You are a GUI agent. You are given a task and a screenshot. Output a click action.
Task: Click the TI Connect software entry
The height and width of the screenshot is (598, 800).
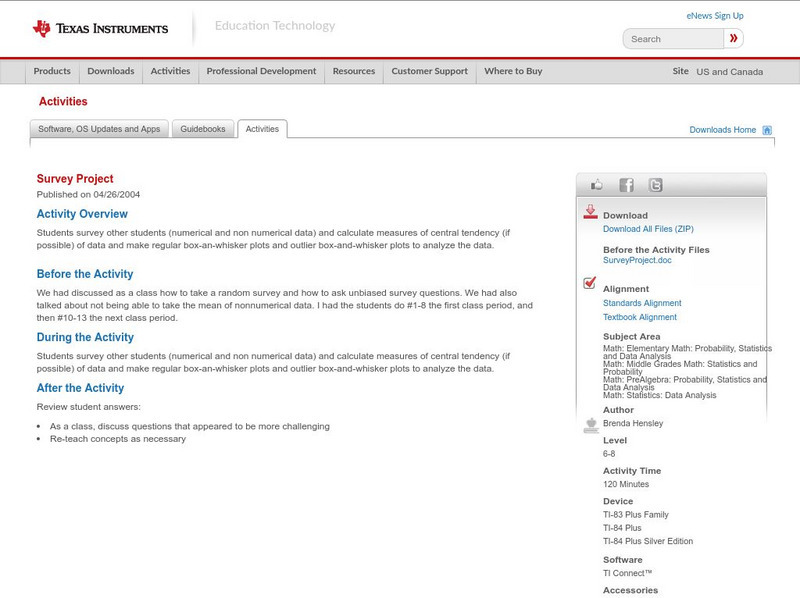[x=628, y=574]
